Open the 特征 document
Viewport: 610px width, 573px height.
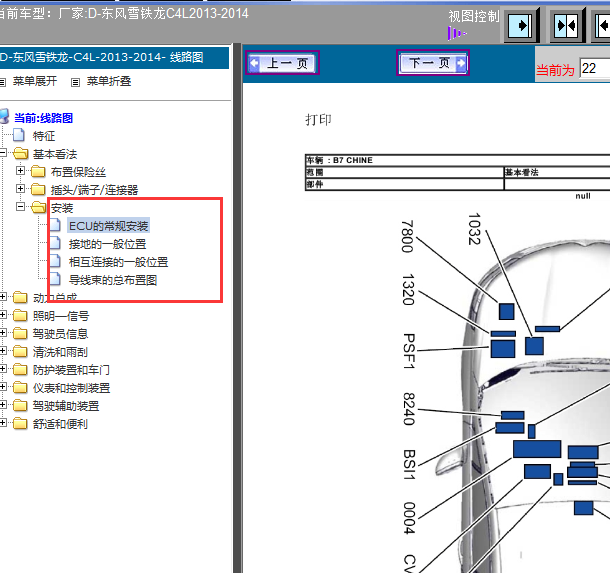(x=44, y=136)
